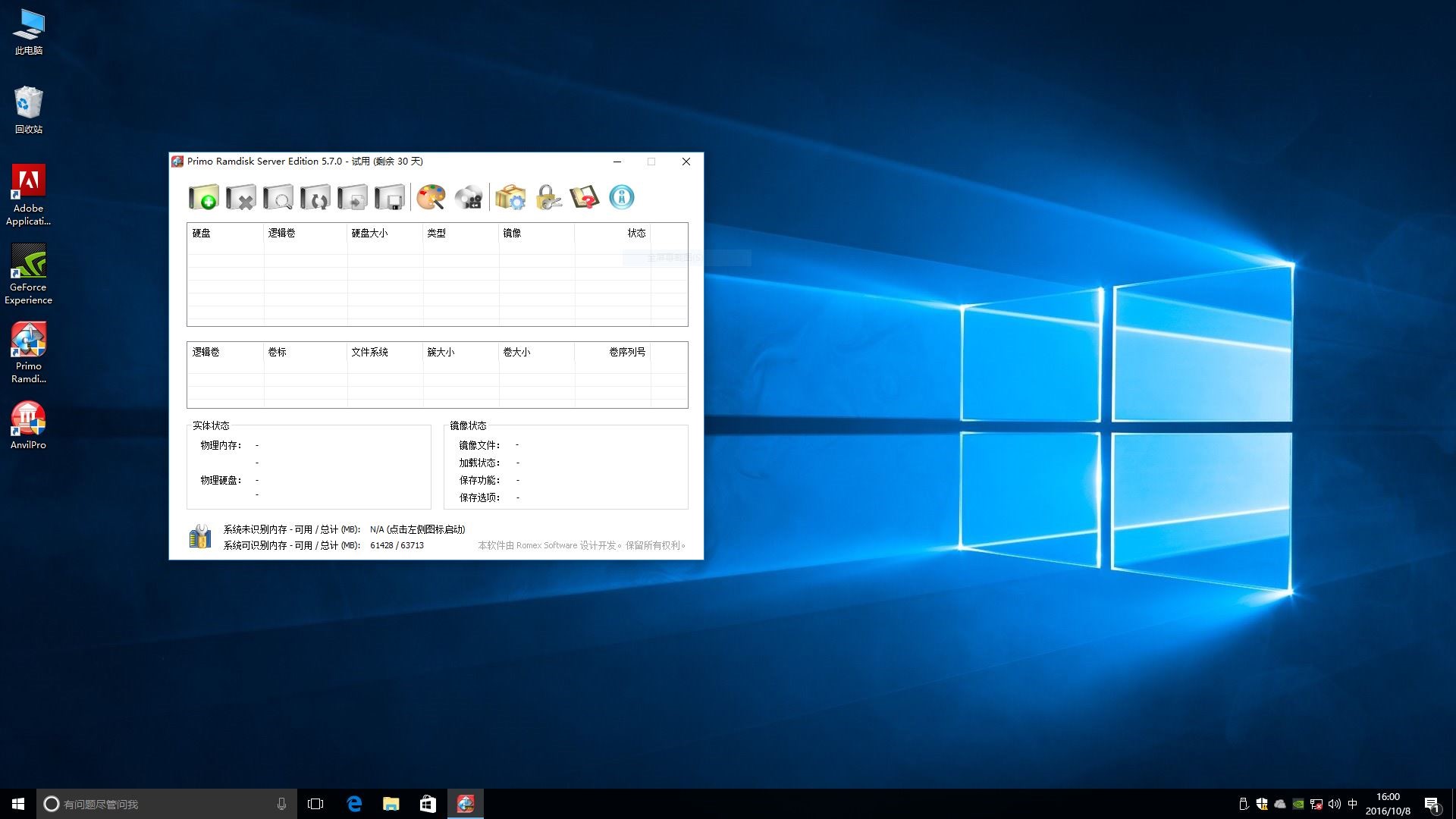
Task: Click the invisible memory management icon
Action: point(200,537)
